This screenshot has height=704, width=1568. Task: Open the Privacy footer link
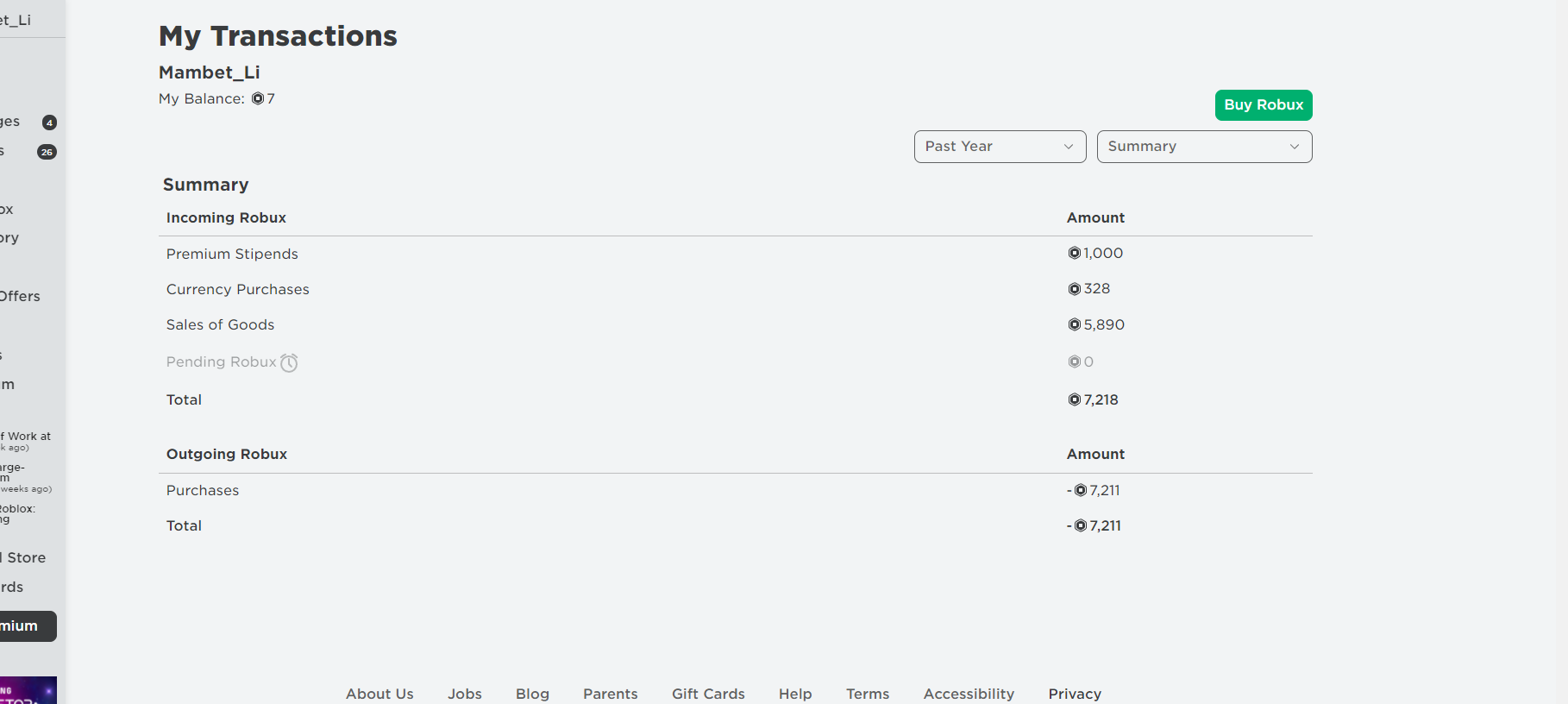[x=1075, y=694]
